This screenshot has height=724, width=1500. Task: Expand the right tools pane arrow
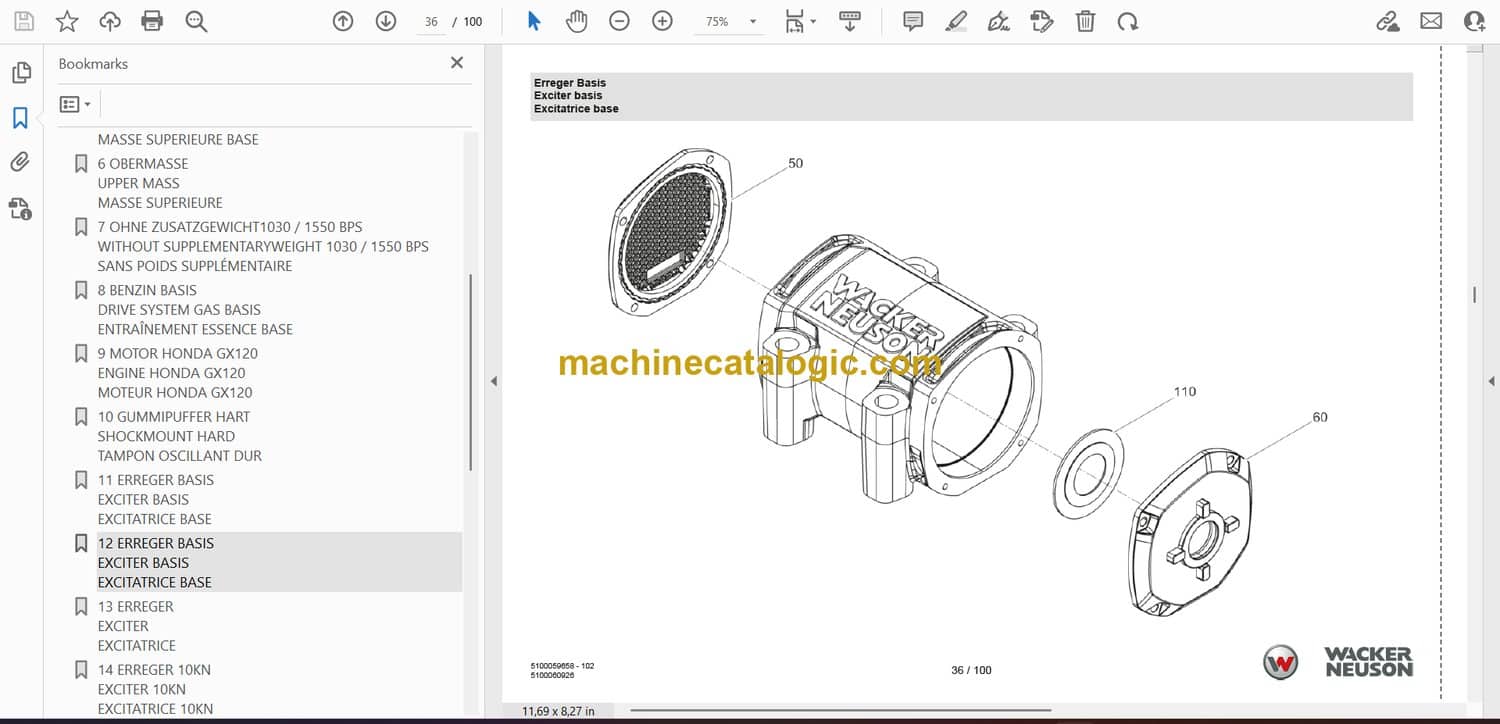click(x=1491, y=381)
